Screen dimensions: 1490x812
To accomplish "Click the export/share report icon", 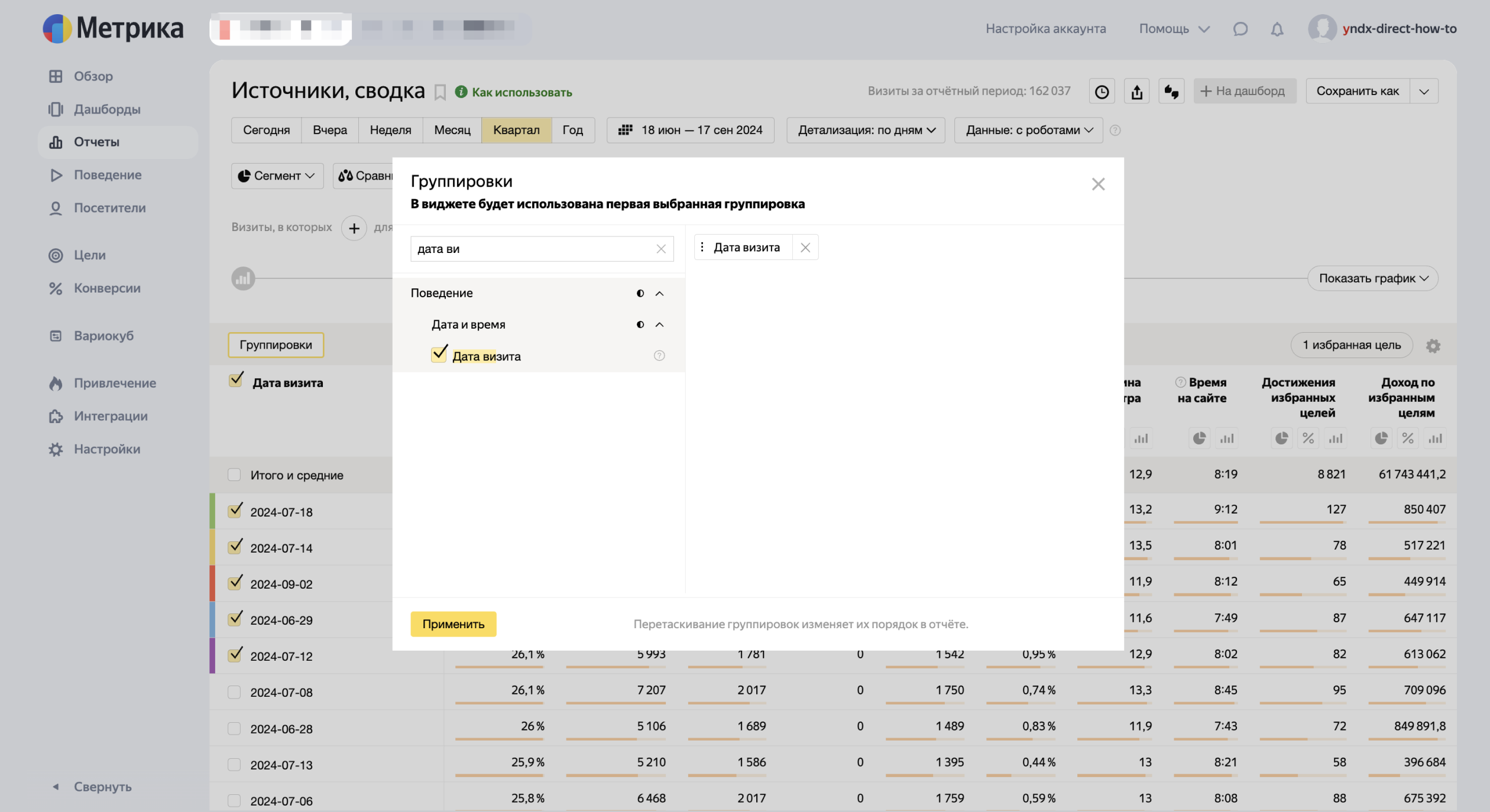I will 1136,92.
